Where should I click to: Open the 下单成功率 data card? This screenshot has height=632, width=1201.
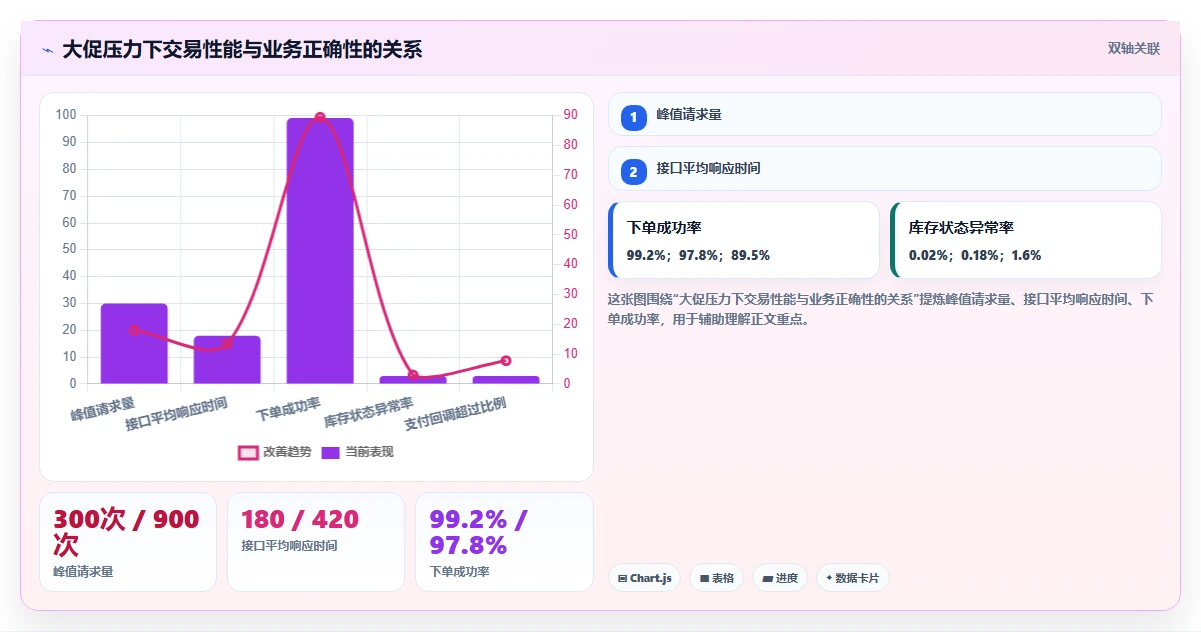pyautogui.click(x=744, y=240)
